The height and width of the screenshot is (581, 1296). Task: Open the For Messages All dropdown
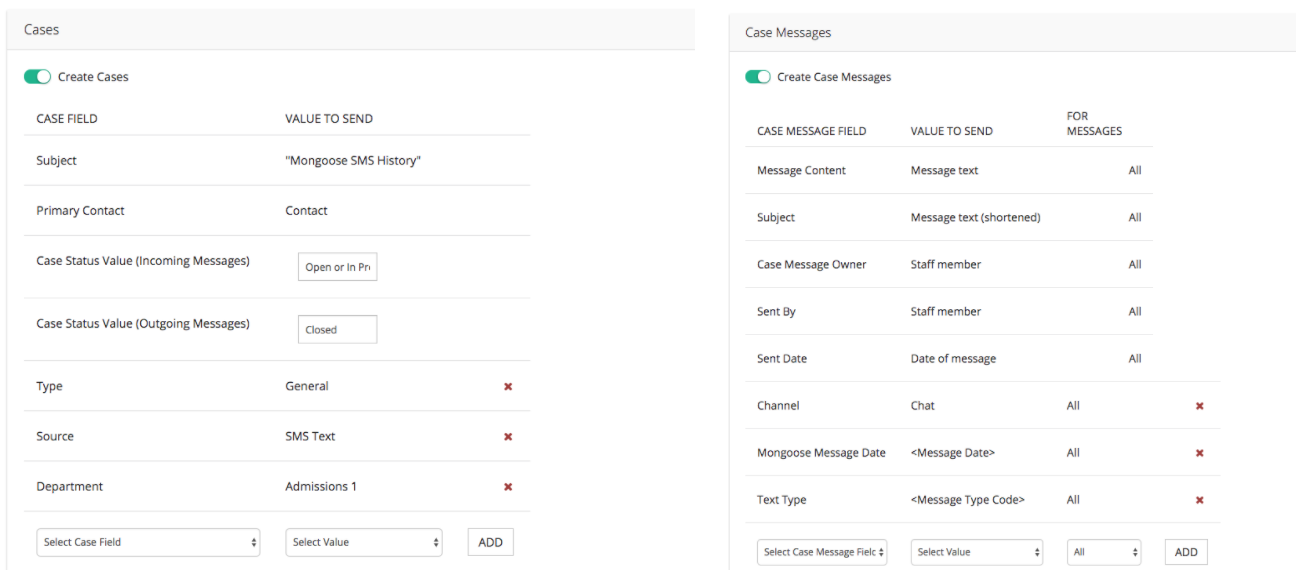click(1106, 552)
